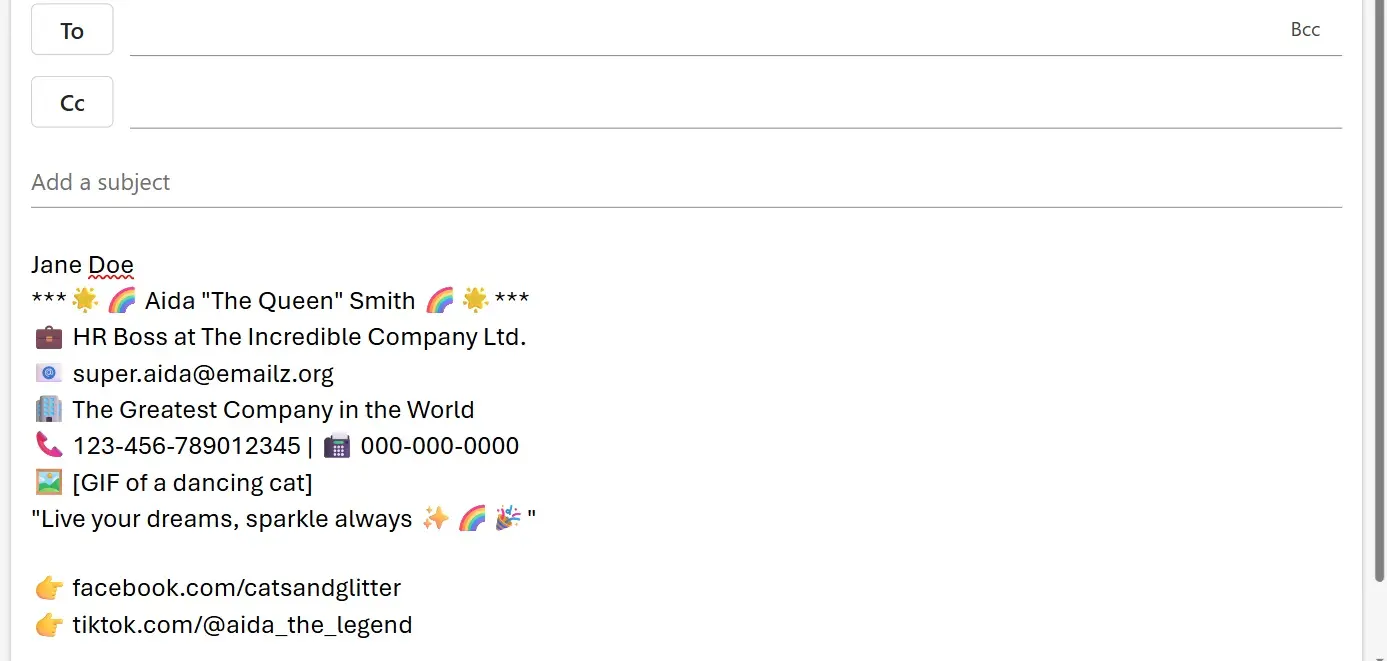Click the Cc recipient button
Image resolution: width=1387 pixels, height=661 pixels.
(x=71, y=101)
